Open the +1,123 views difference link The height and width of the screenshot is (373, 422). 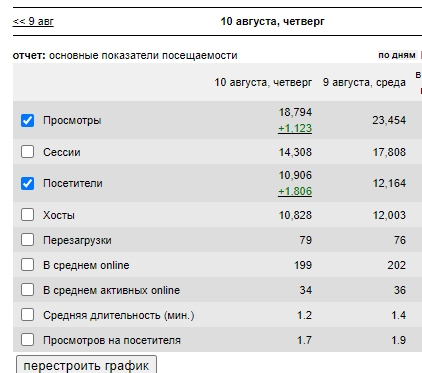pos(295,128)
